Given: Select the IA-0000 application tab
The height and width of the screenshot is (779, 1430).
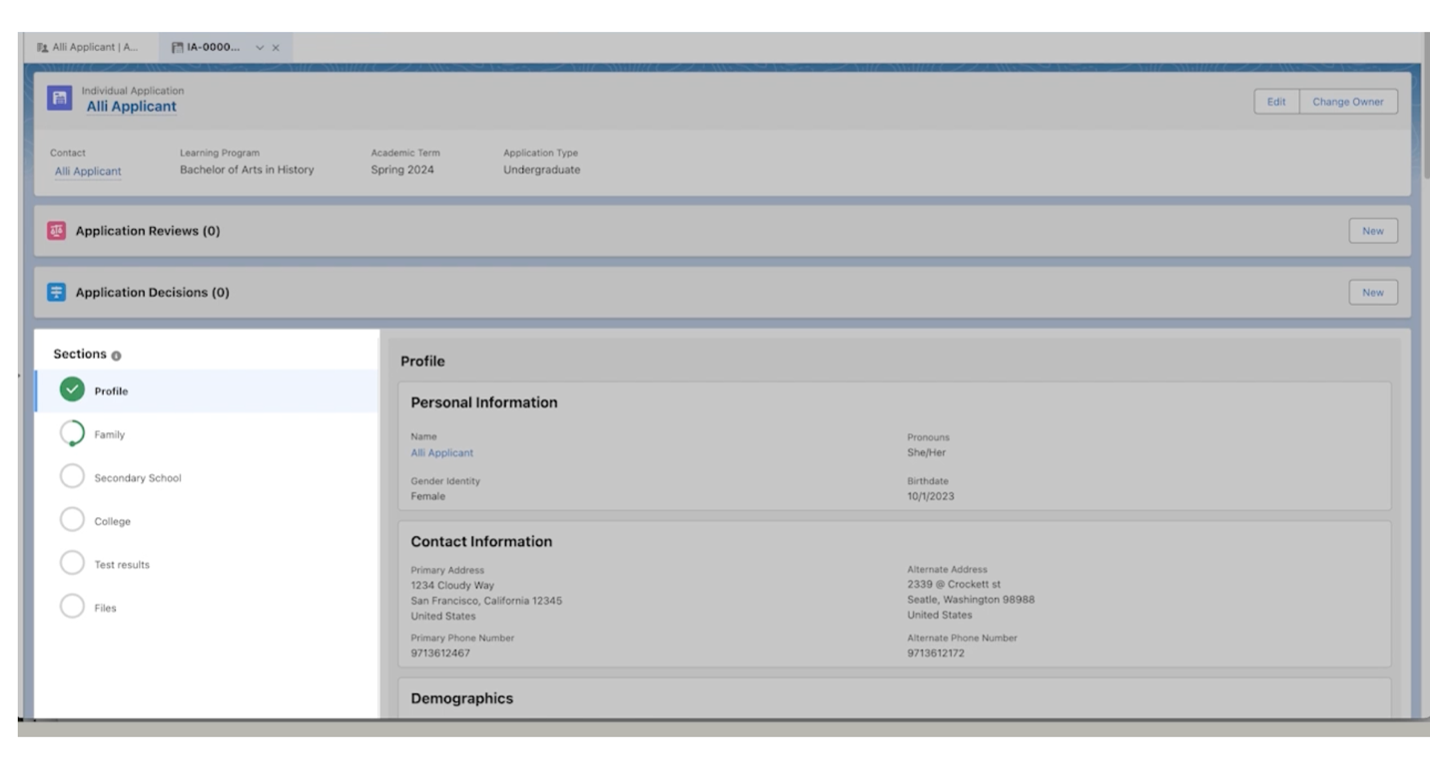Looking at the screenshot, I should pos(212,47).
